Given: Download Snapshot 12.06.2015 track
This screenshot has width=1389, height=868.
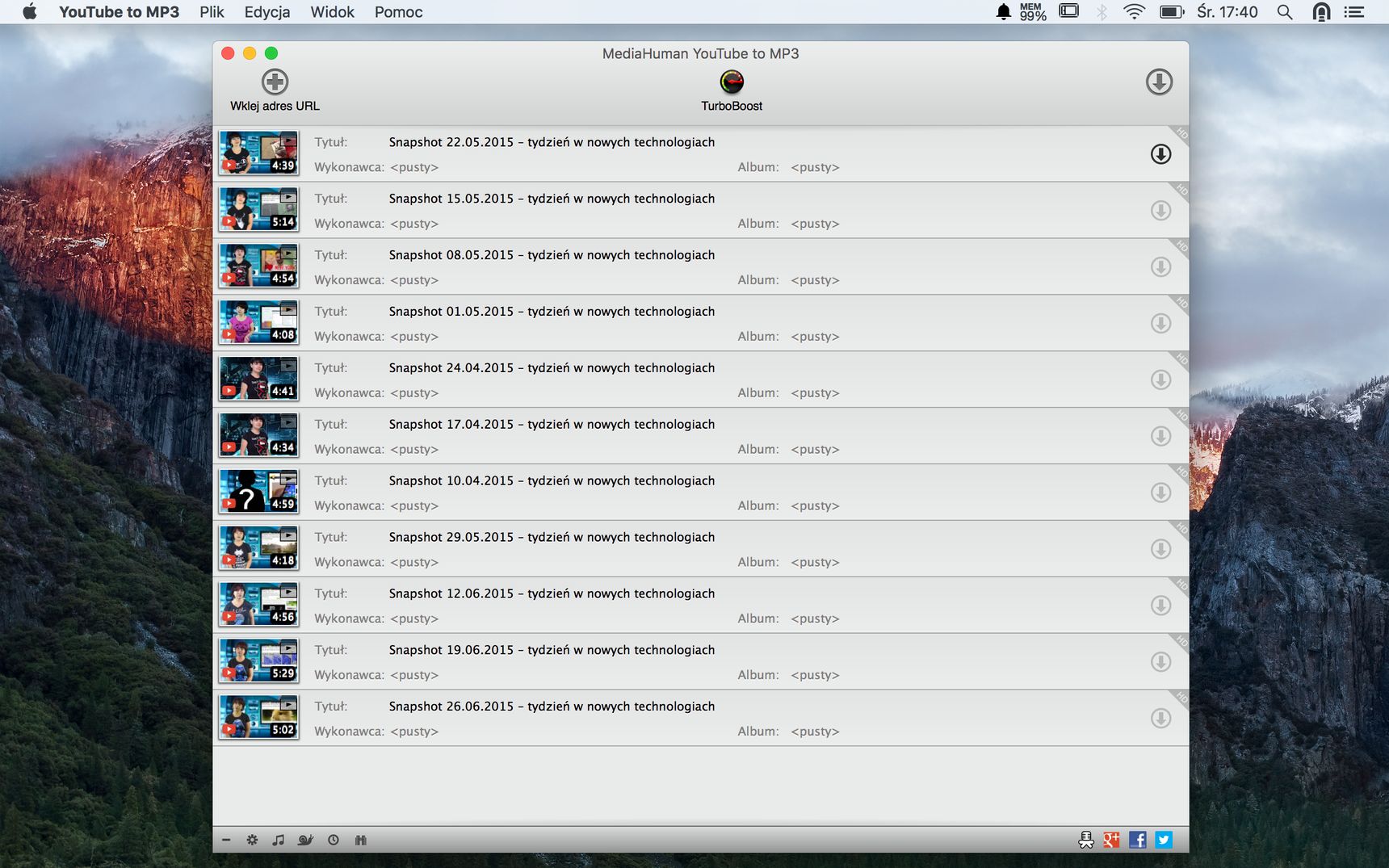Looking at the screenshot, I should click(x=1160, y=606).
